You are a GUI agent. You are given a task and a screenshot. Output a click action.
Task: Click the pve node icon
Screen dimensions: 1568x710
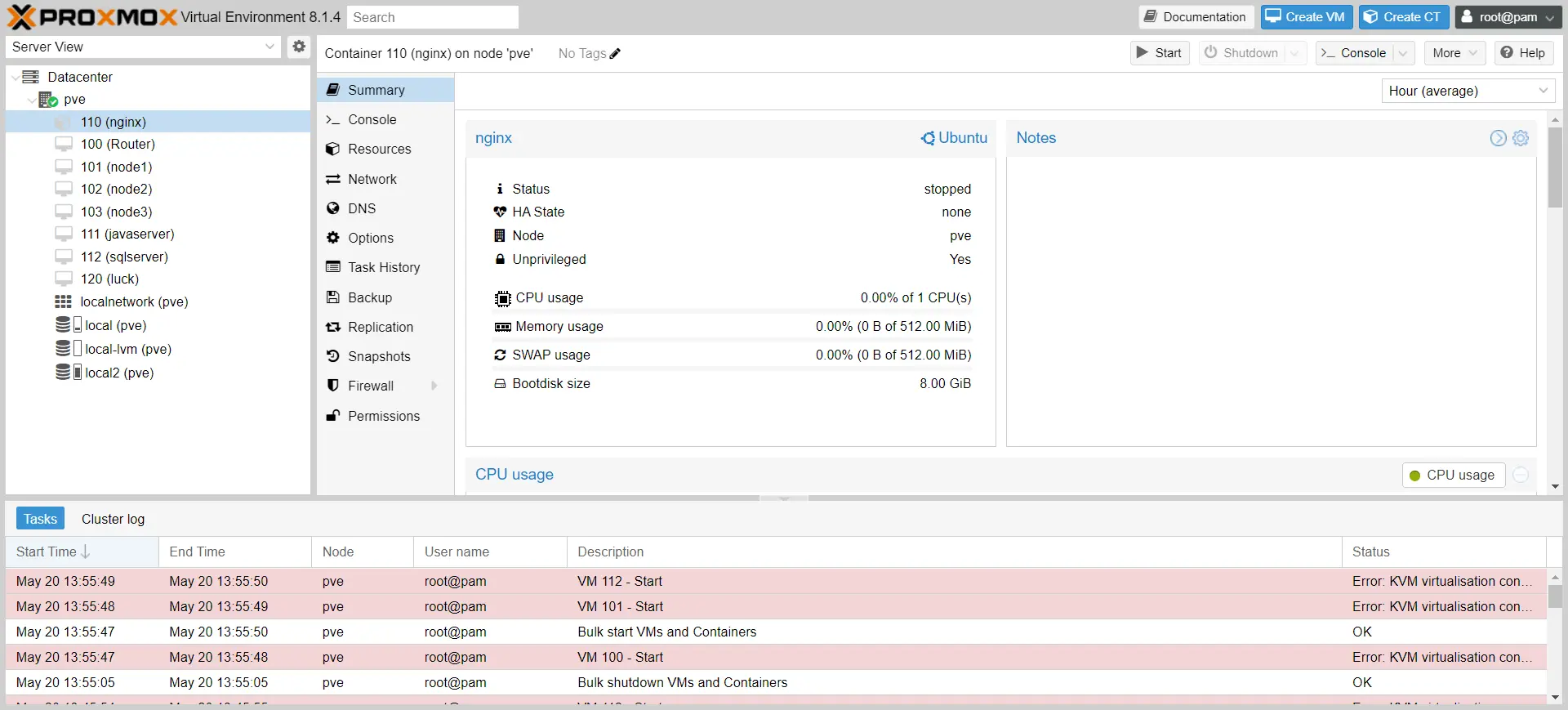pyautogui.click(x=48, y=100)
